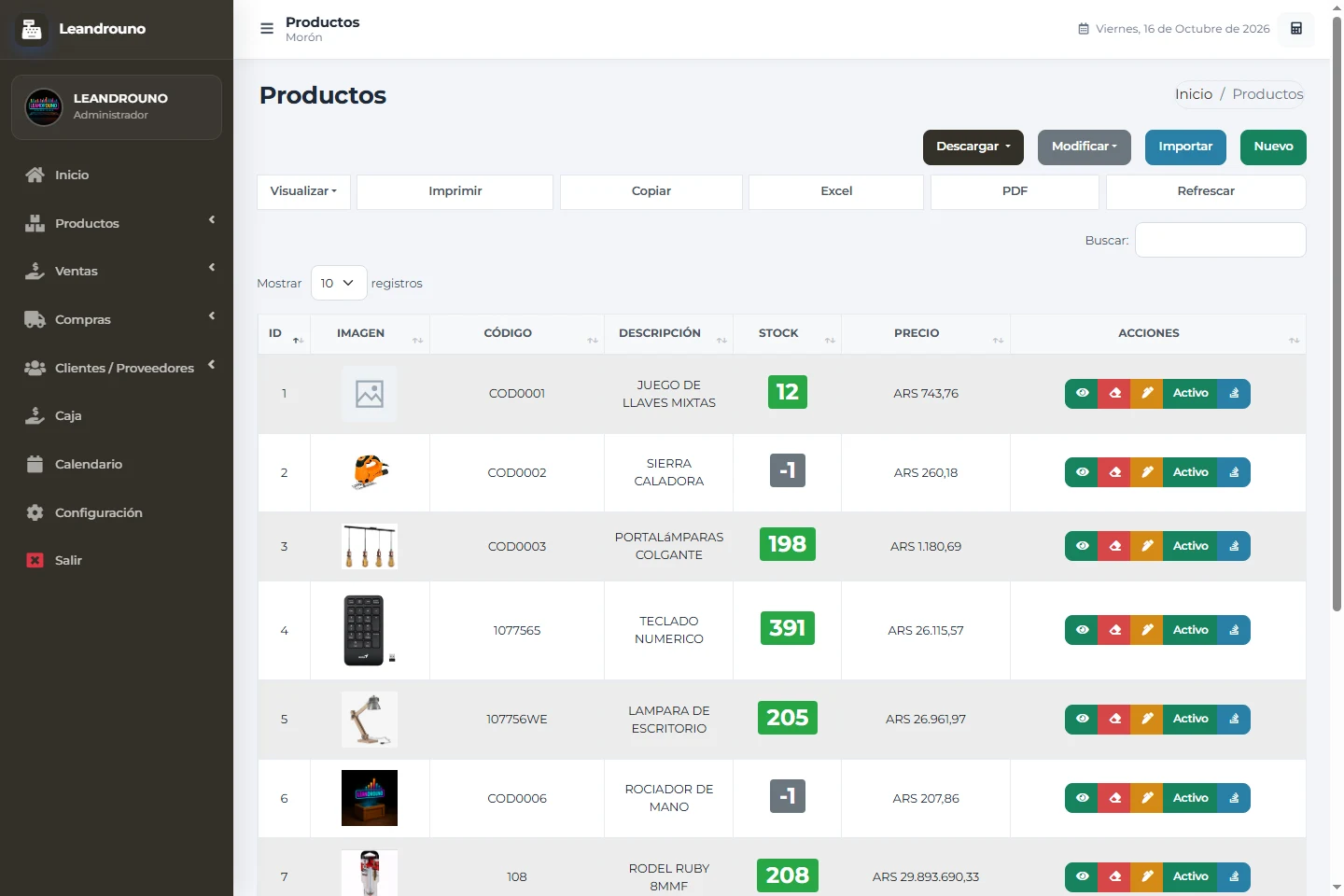Expand the Ventas sidebar submenu chevron
Viewport: 1344px width, 896px height.
[x=212, y=268]
